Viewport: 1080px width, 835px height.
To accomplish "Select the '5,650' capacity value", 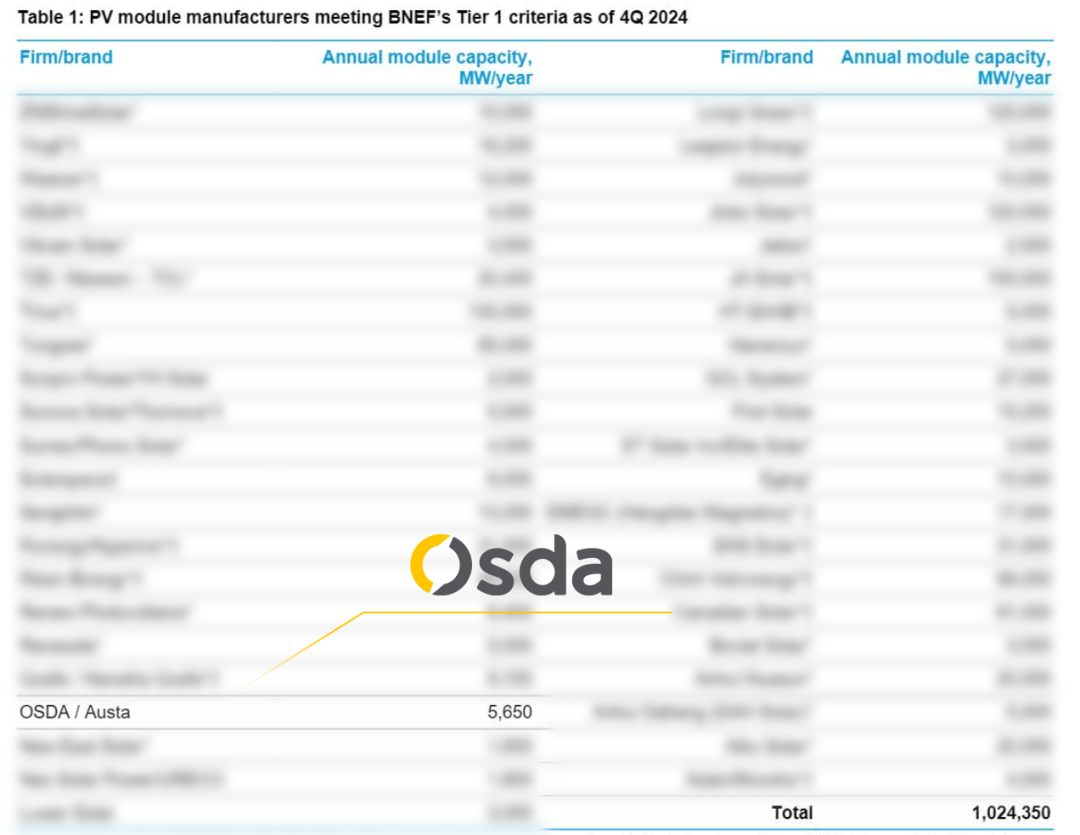I will (x=510, y=712).
